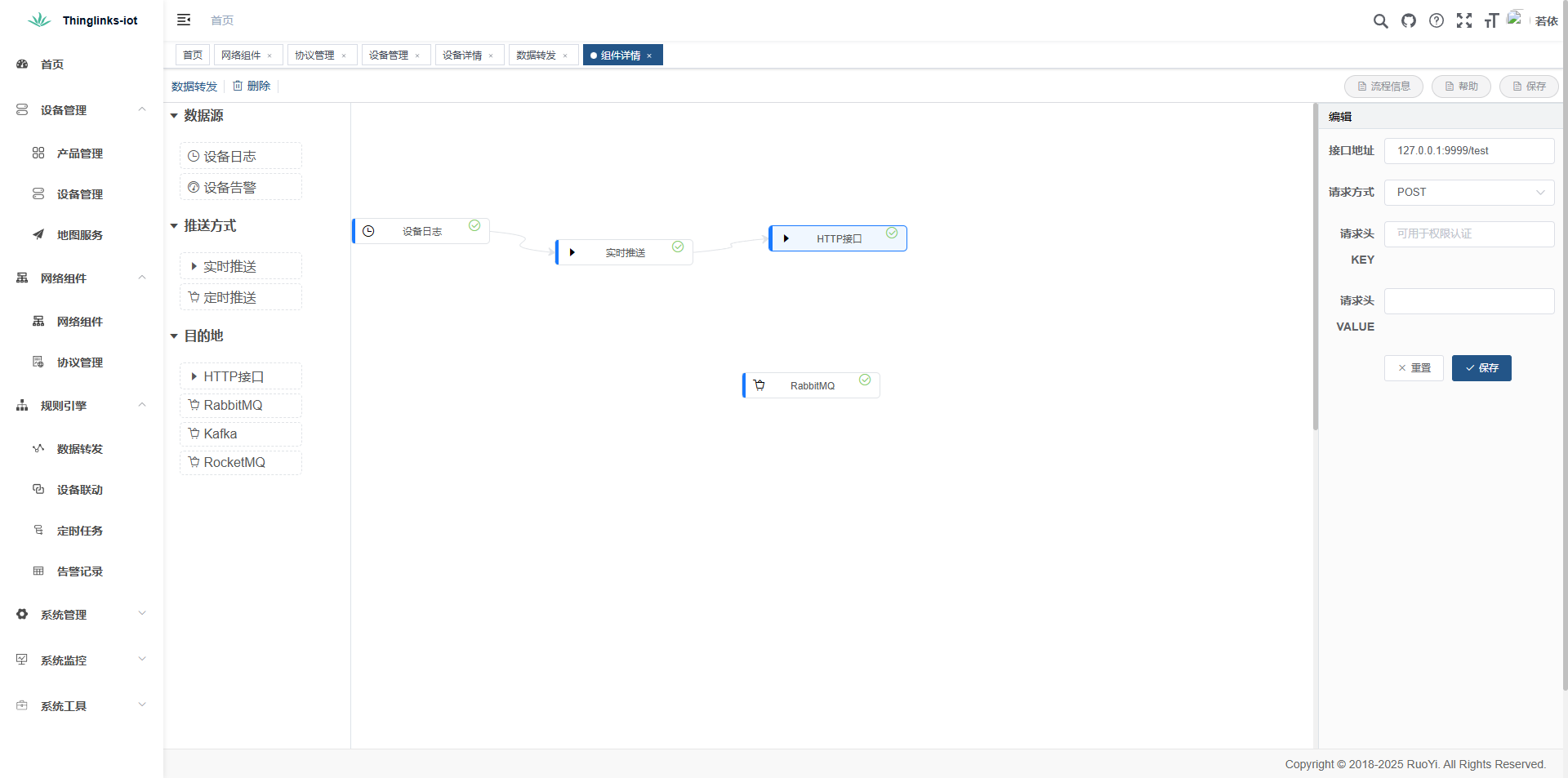Screen dimensions: 1568x778
Task: Click the 接口地址 input field
Action: click(x=1468, y=151)
